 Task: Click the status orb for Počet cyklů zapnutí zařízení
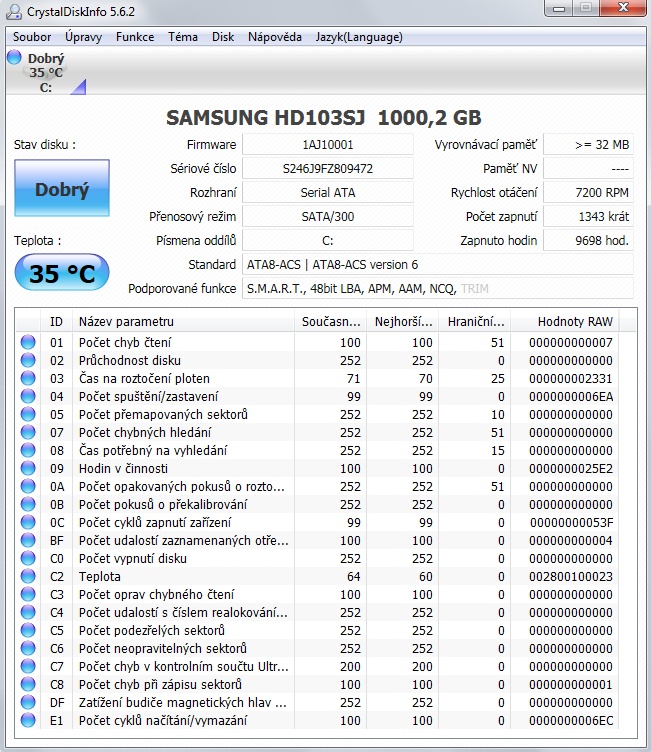coord(28,522)
